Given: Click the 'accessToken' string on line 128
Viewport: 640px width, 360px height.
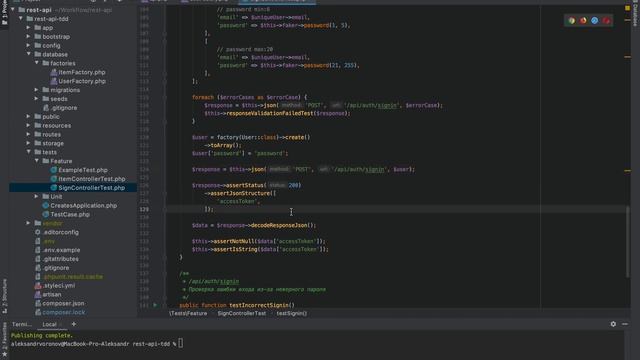Looking at the screenshot, I should [x=238, y=201].
